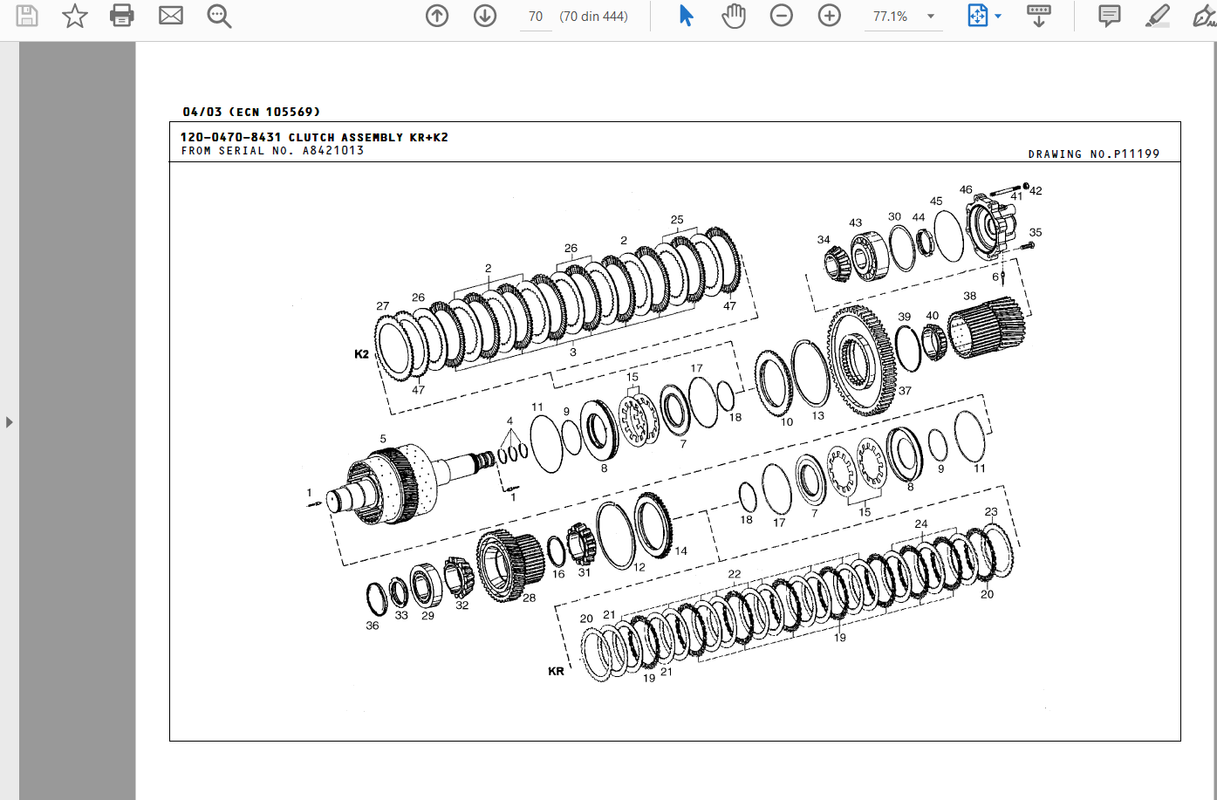Click the 'KR' clutch pack label
The height and width of the screenshot is (800, 1217).
pyautogui.click(x=556, y=671)
